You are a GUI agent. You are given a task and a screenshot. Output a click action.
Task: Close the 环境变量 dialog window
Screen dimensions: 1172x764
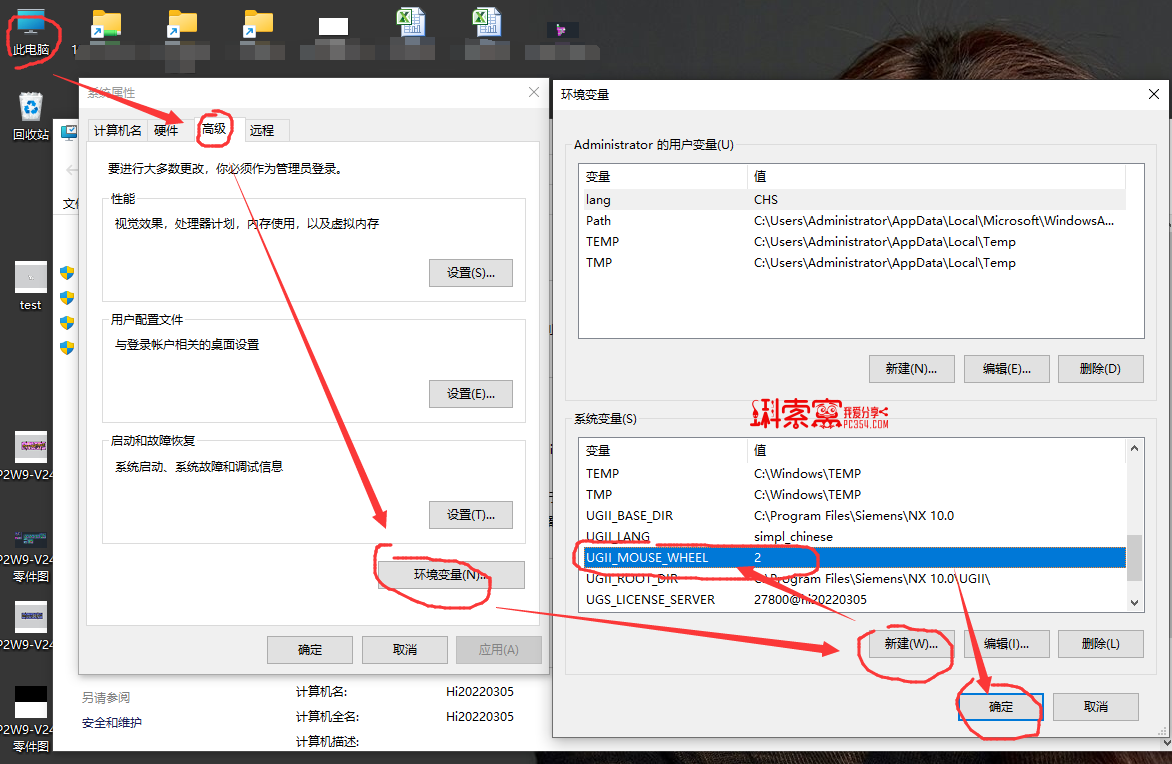[1155, 94]
